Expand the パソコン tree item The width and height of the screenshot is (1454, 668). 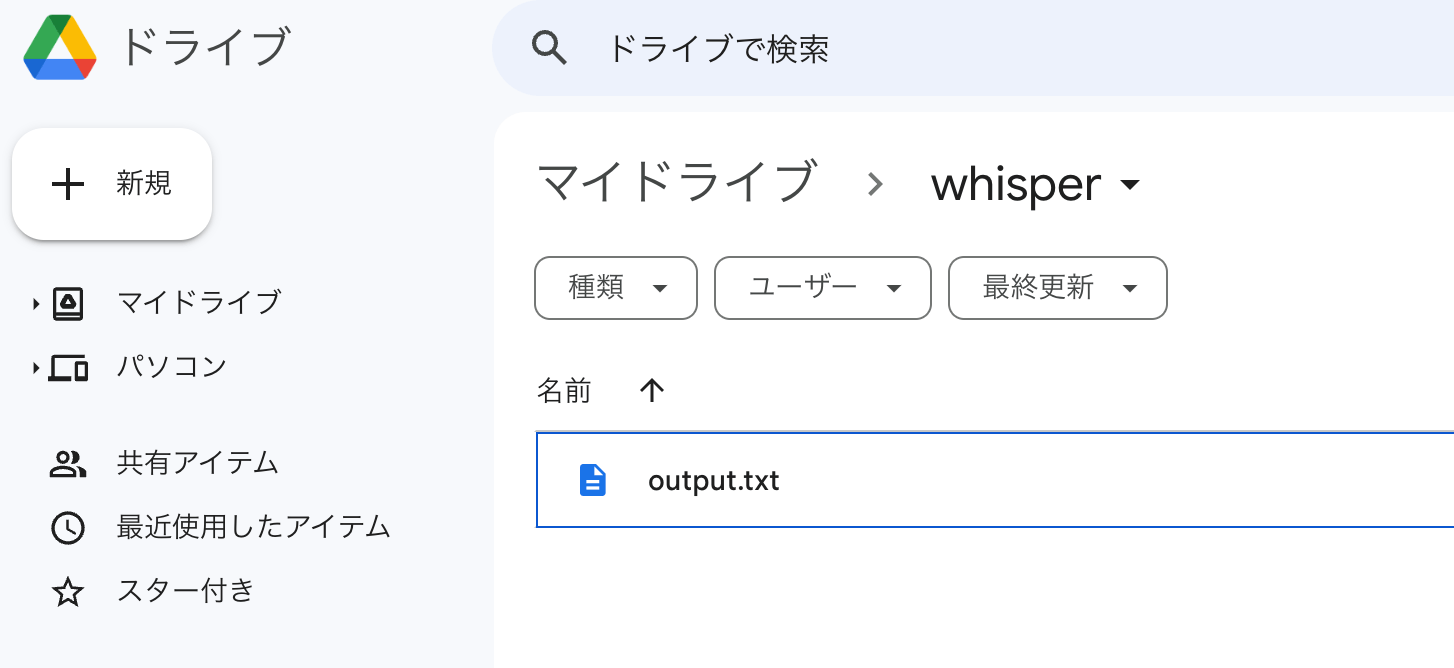pyautogui.click(x=35, y=366)
